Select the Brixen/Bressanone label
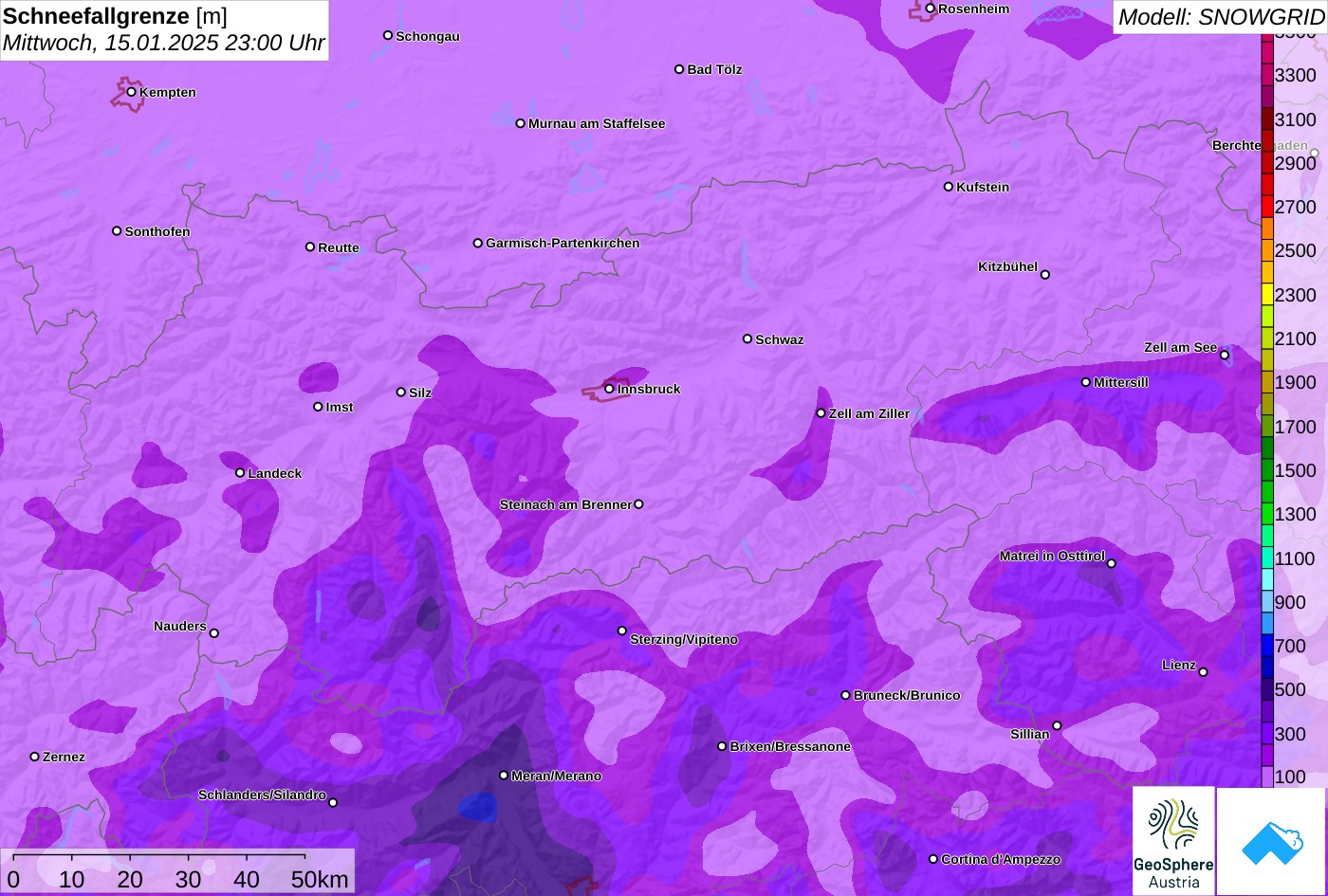This screenshot has height=896, width=1328. coord(790,746)
